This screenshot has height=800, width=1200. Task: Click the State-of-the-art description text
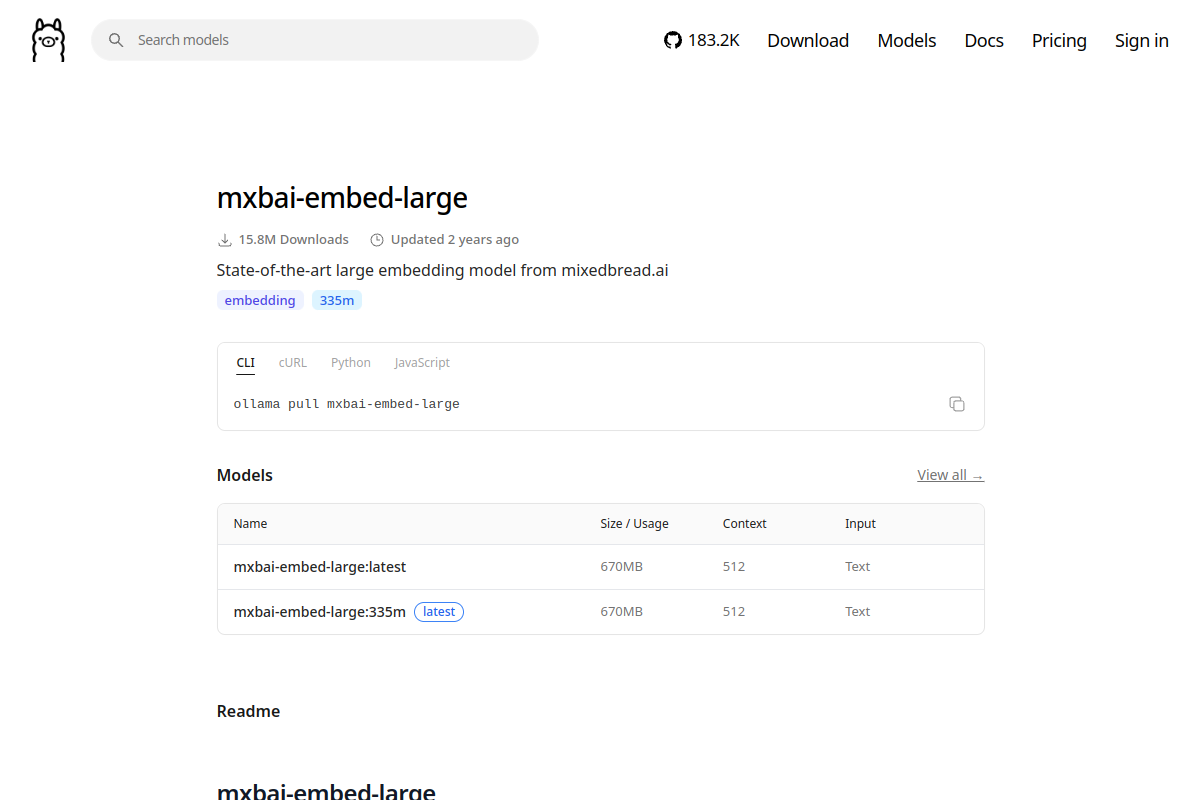coord(443,271)
